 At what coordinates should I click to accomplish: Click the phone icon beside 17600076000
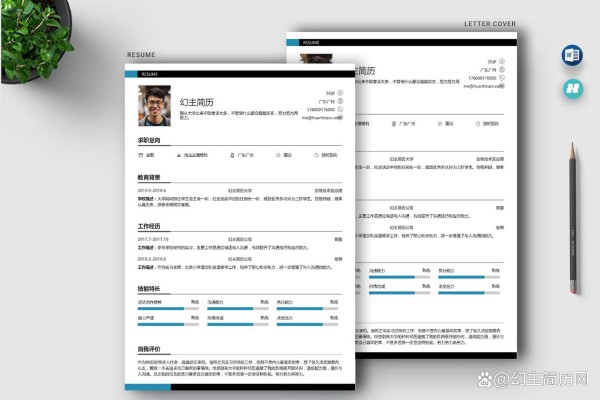pos(340,109)
